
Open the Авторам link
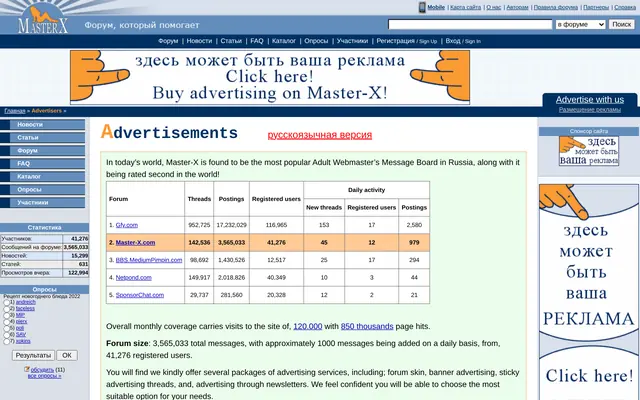pyautogui.click(x=517, y=7)
